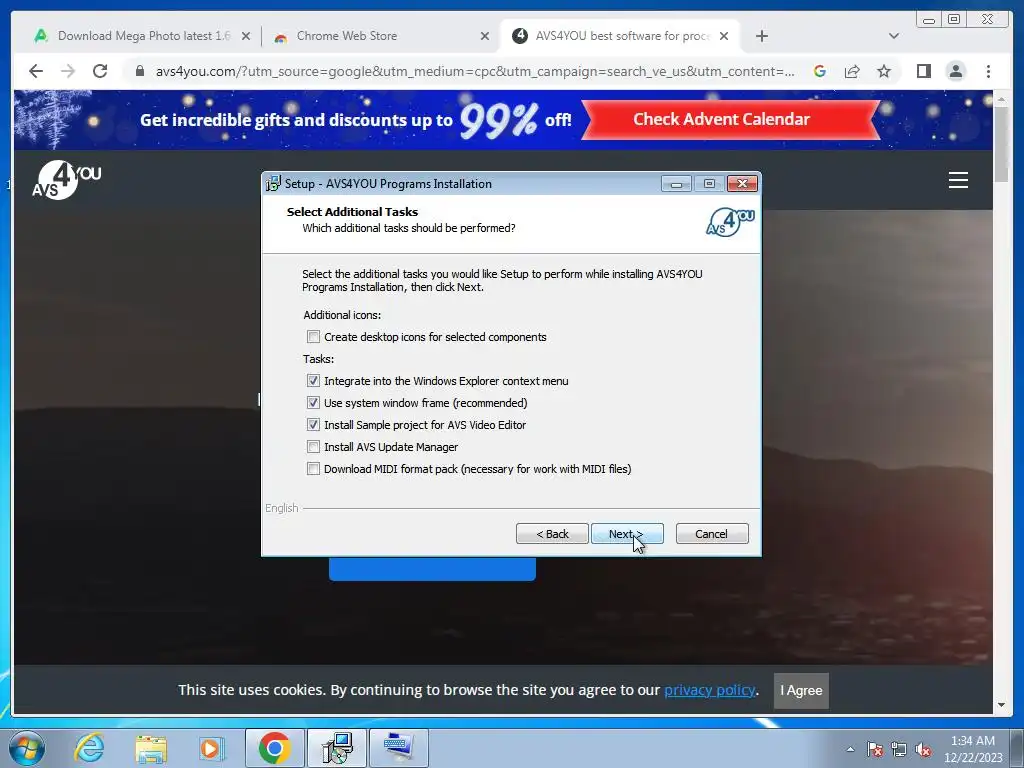Select the setup installer taskbar icon
1024x768 pixels.
pyautogui.click(x=337, y=748)
